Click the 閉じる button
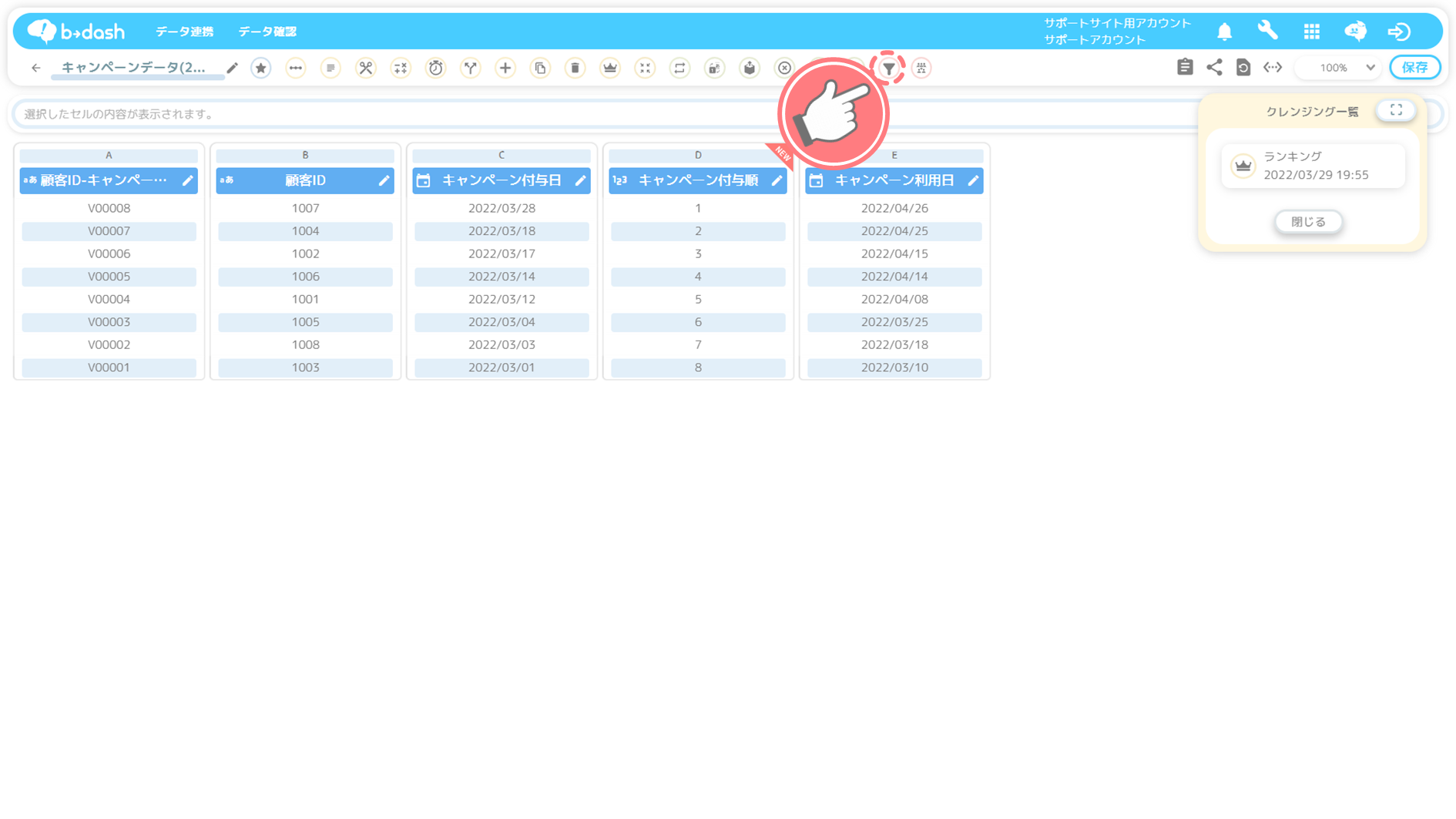 pyautogui.click(x=1308, y=222)
